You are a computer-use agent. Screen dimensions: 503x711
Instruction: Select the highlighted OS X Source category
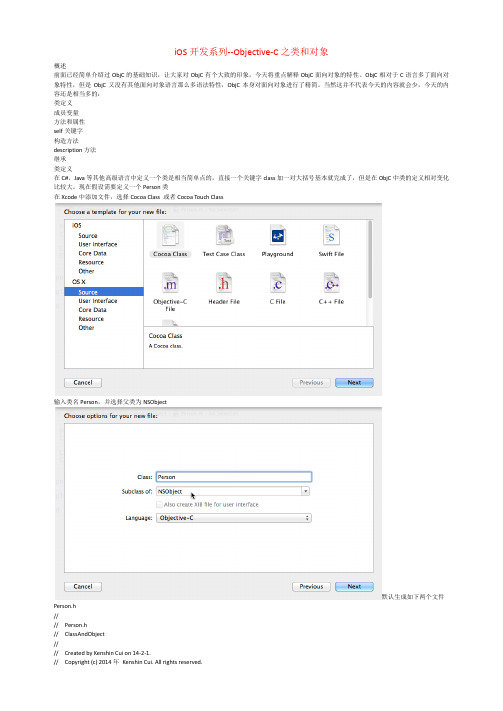(x=104, y=292)
